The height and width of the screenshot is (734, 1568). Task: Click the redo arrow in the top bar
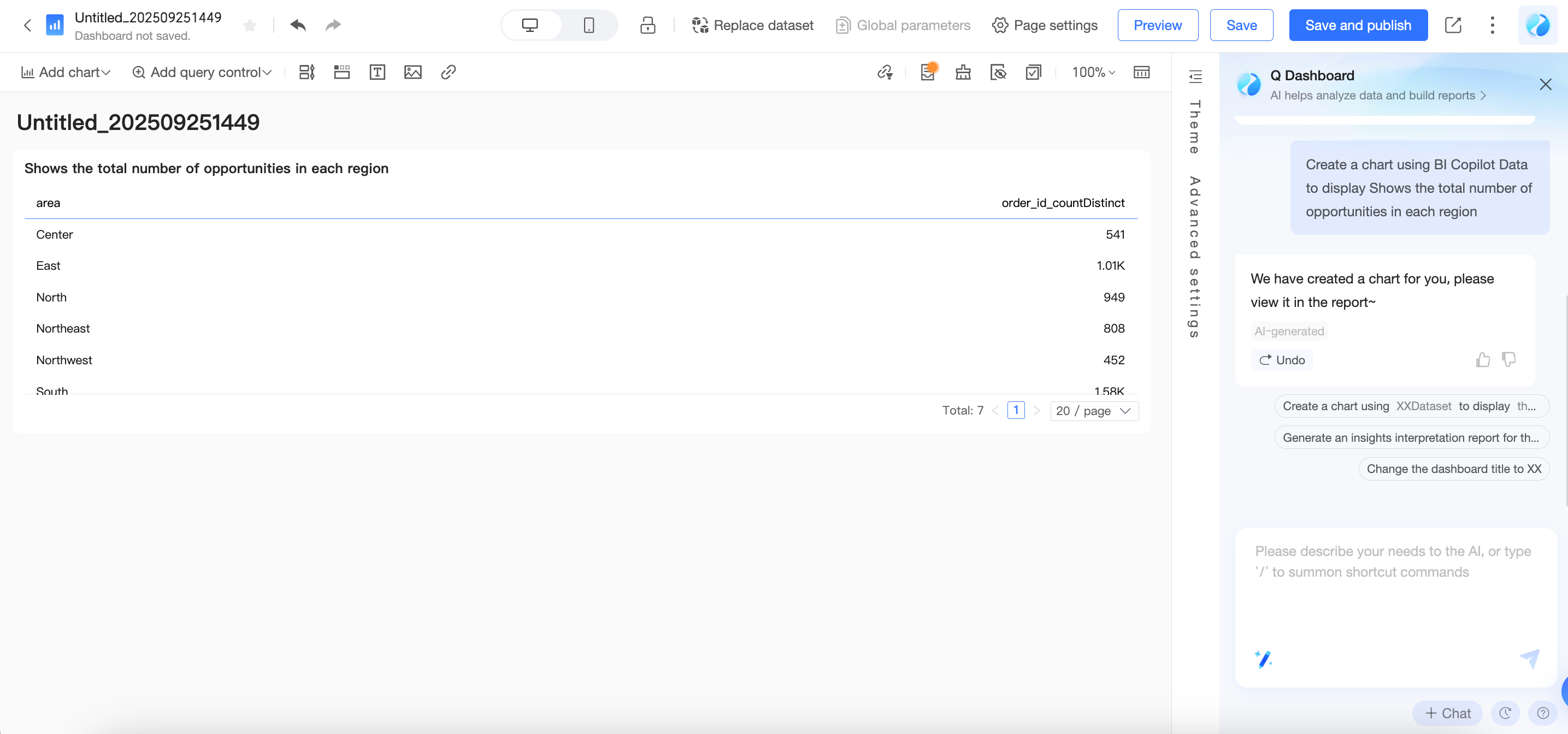pos(332,25)
